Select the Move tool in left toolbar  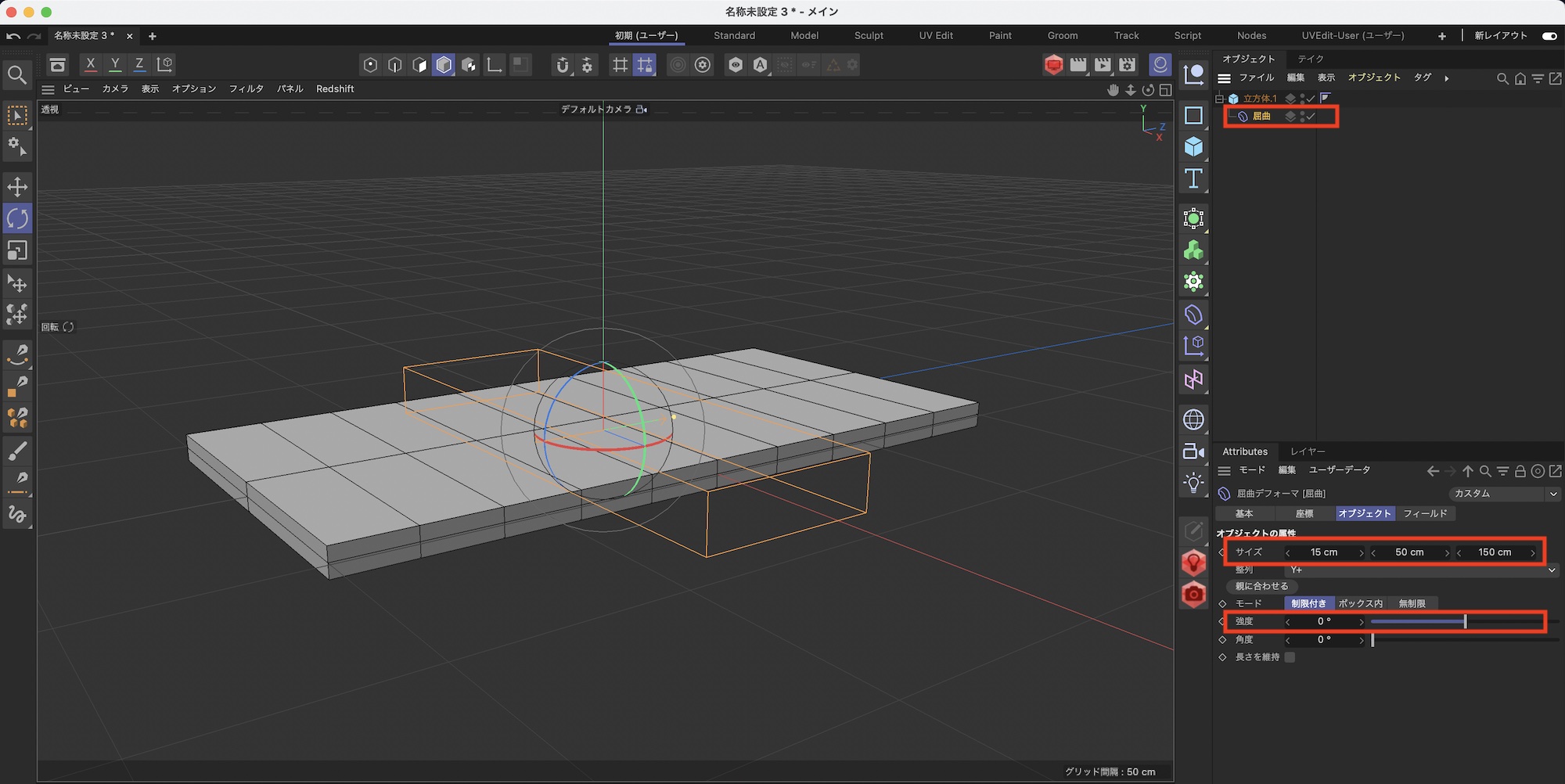tap(17, 186)
